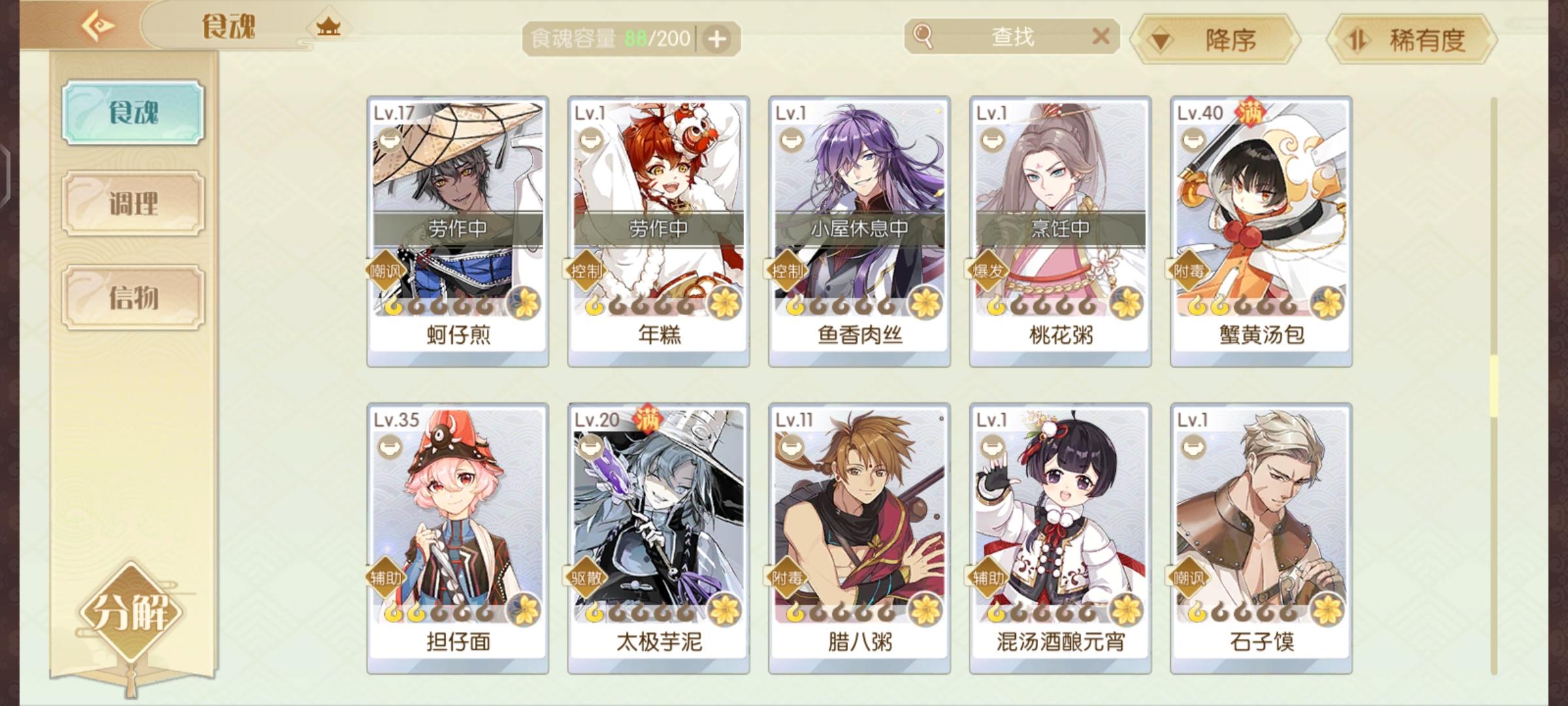The width and height of the screenshot is (1568, 706).
Task: Select the 鱼香肉丝 character card
Action: tap(859, 231)
